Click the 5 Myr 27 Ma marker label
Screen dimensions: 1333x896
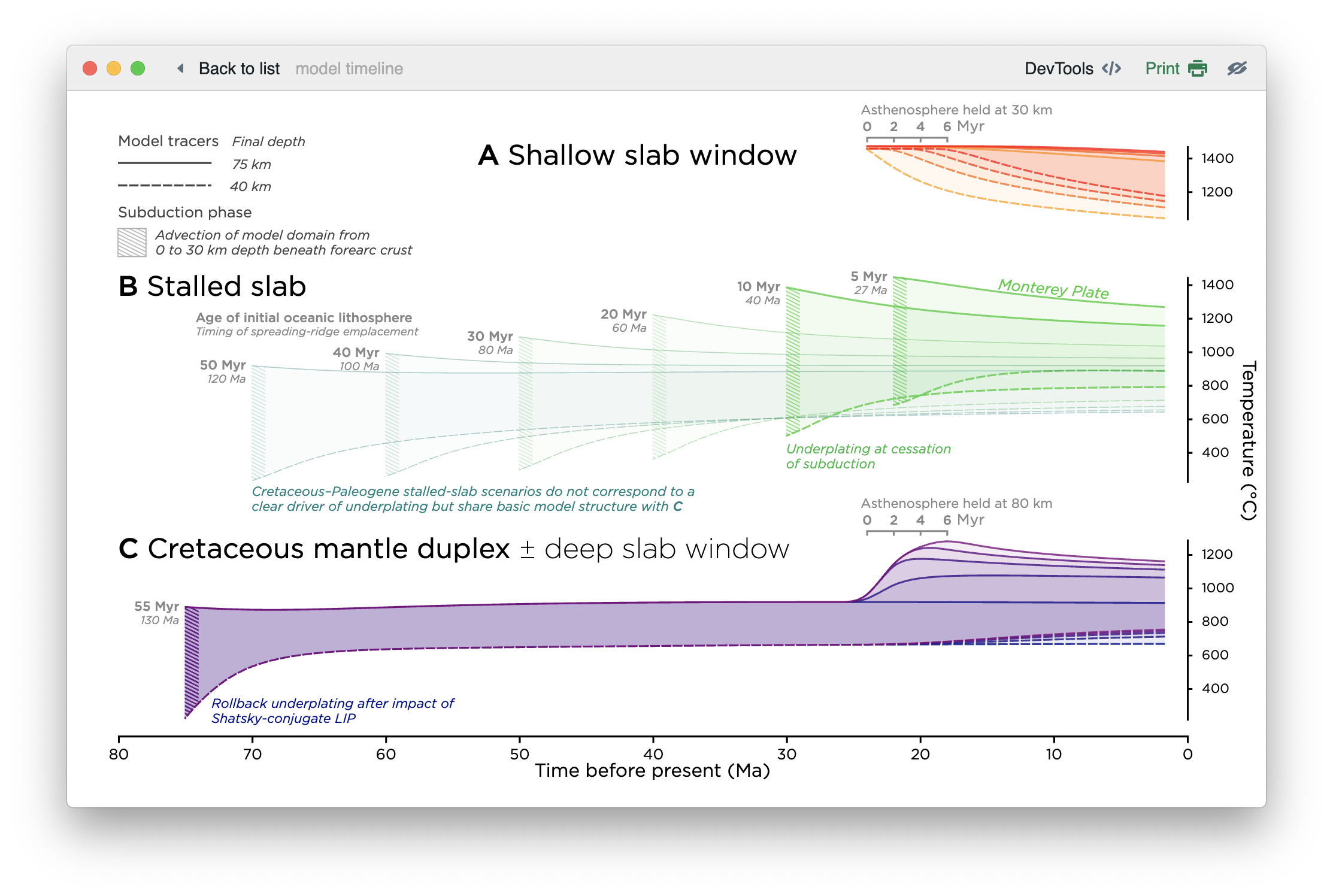point(870,283)
